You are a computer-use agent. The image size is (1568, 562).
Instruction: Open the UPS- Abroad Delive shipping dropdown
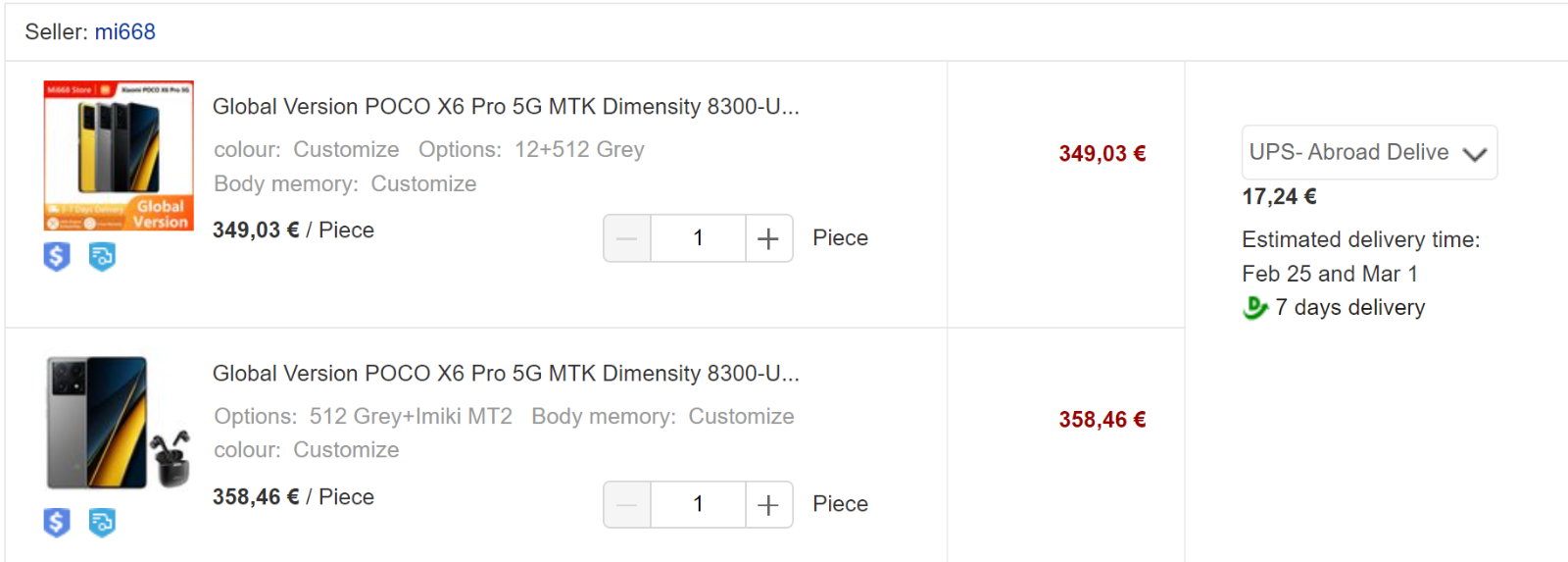[x=1369, y=152]
